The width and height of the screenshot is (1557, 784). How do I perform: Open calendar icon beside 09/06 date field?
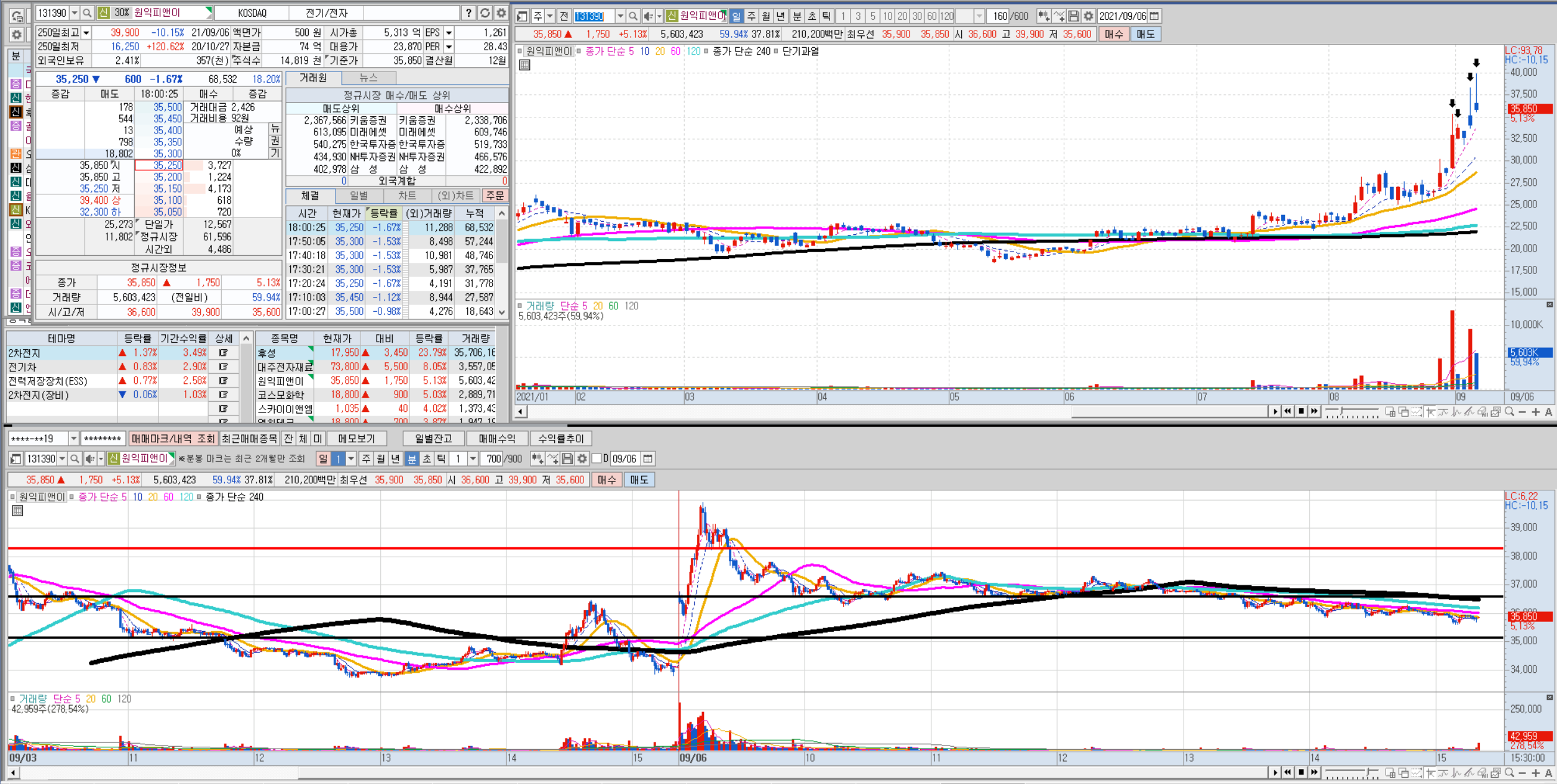pyautogui.click(x=648, y=458)
